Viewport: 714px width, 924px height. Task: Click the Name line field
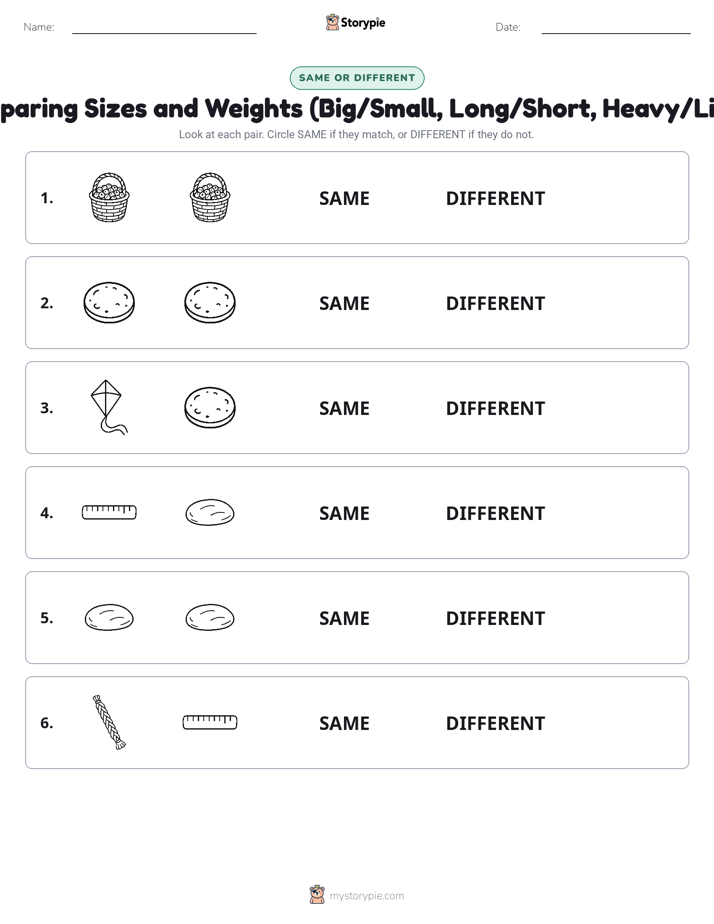[164, 27]
